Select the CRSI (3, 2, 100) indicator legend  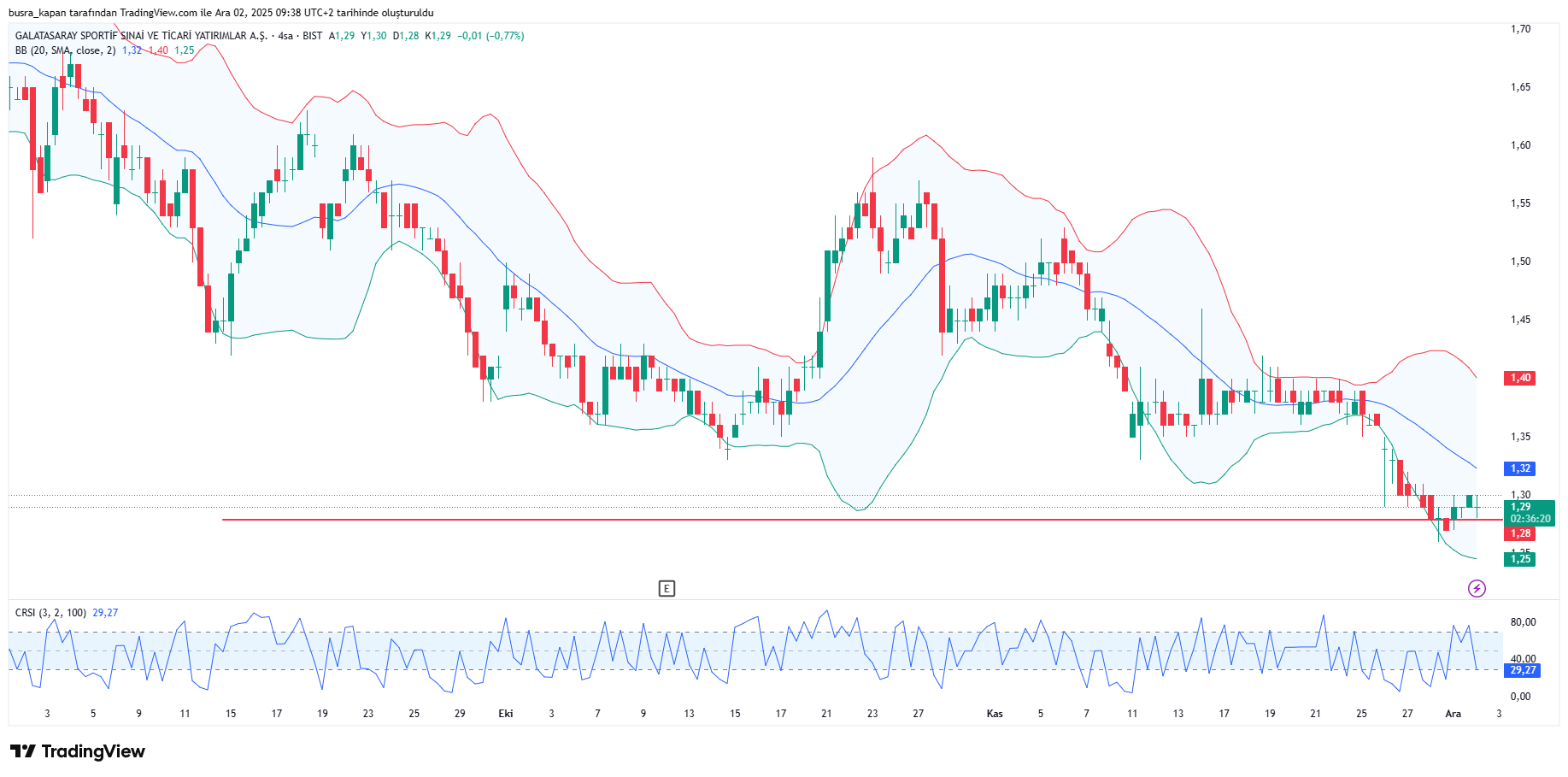(x=50, y=613)
